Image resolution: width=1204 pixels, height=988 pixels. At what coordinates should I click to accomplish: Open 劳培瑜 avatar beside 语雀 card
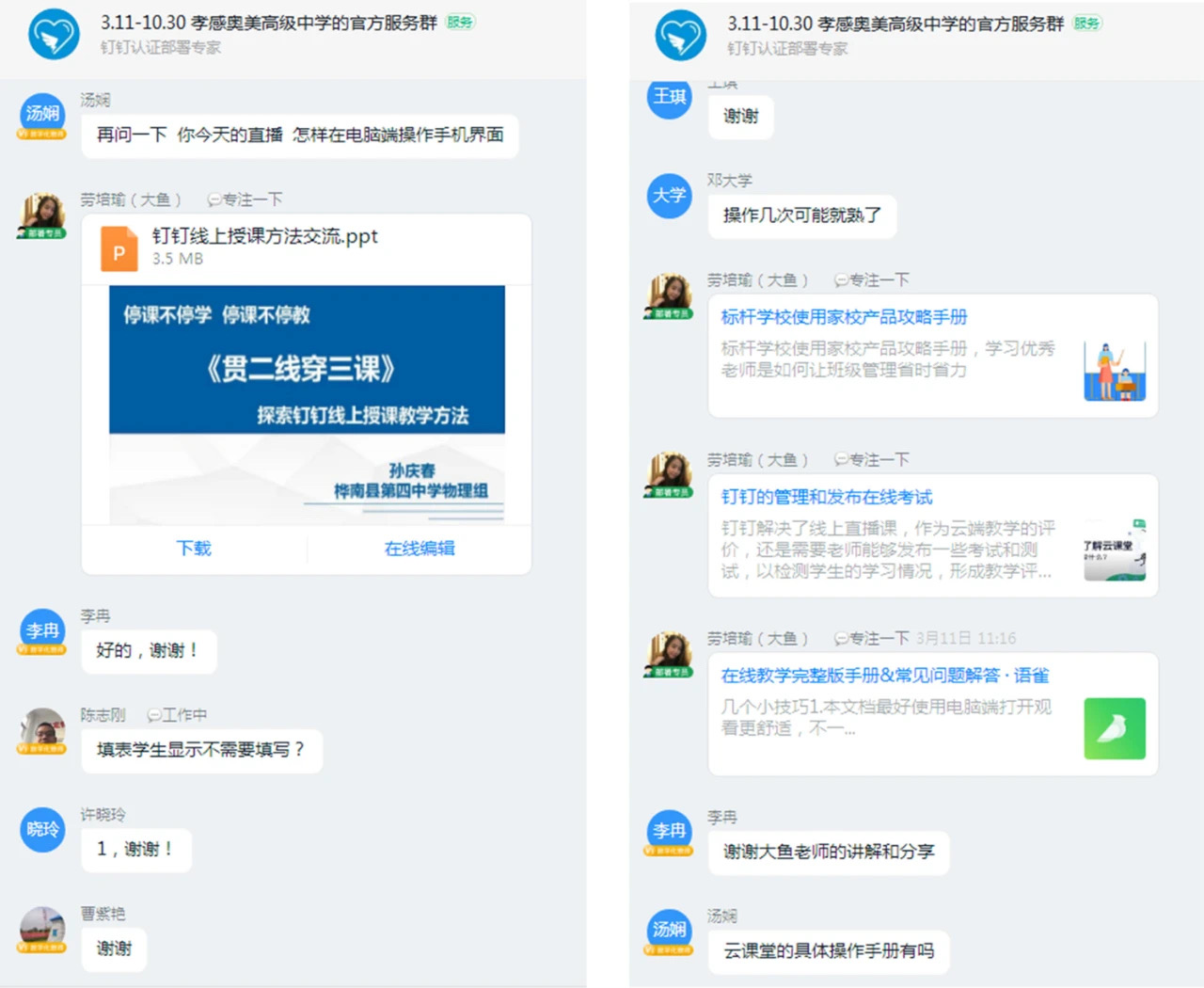pos(670,654)
